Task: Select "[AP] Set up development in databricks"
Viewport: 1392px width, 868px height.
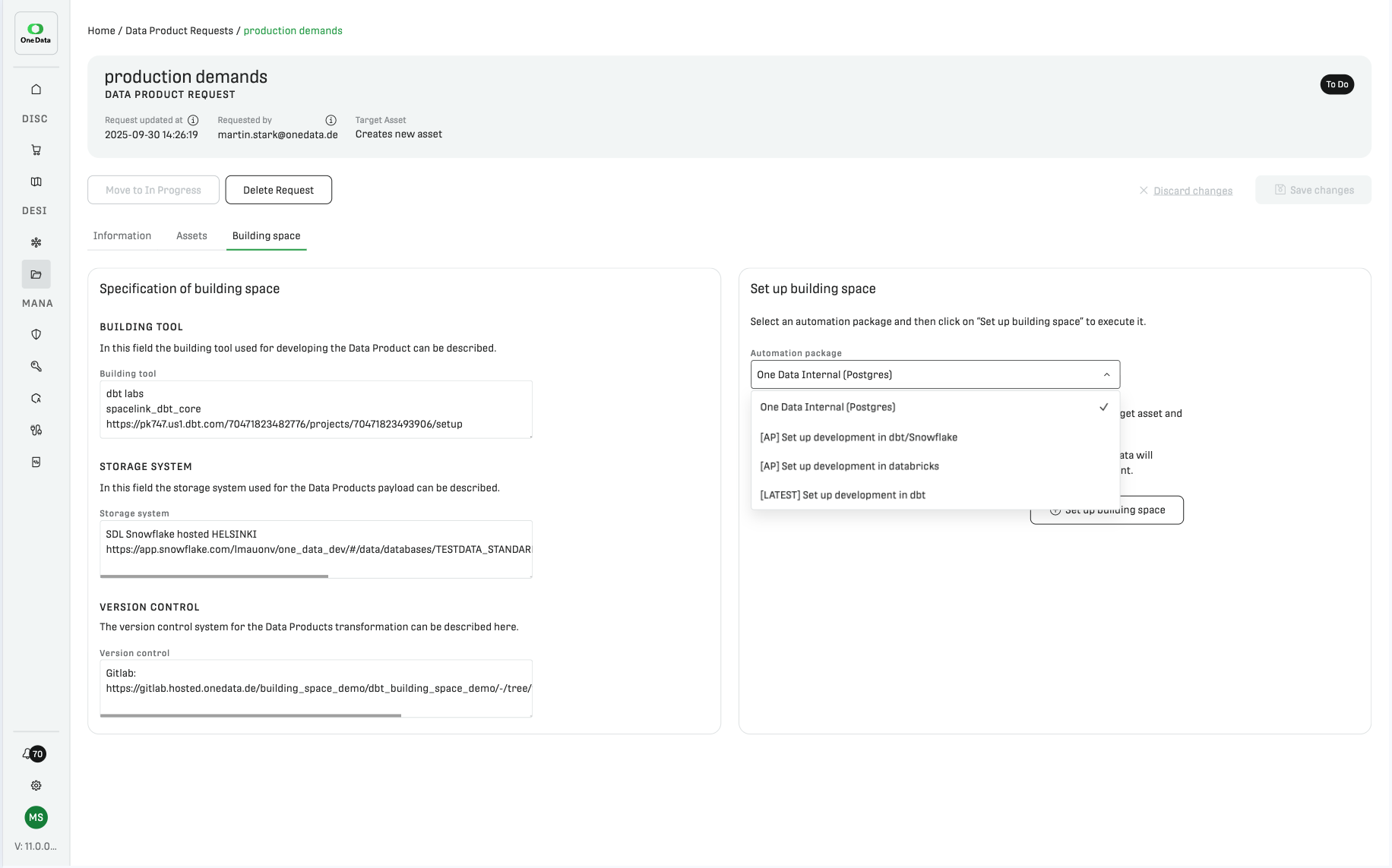Action: pos(849,466)
